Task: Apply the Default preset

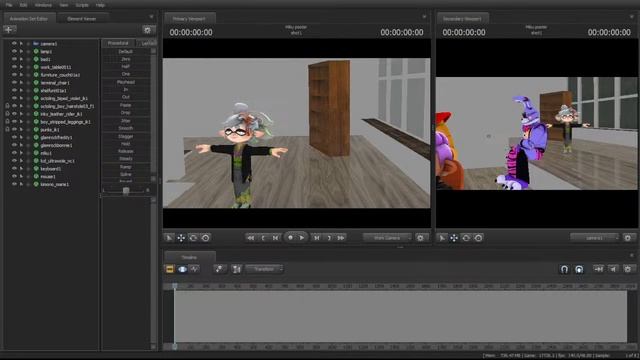Action: [126, 51]
